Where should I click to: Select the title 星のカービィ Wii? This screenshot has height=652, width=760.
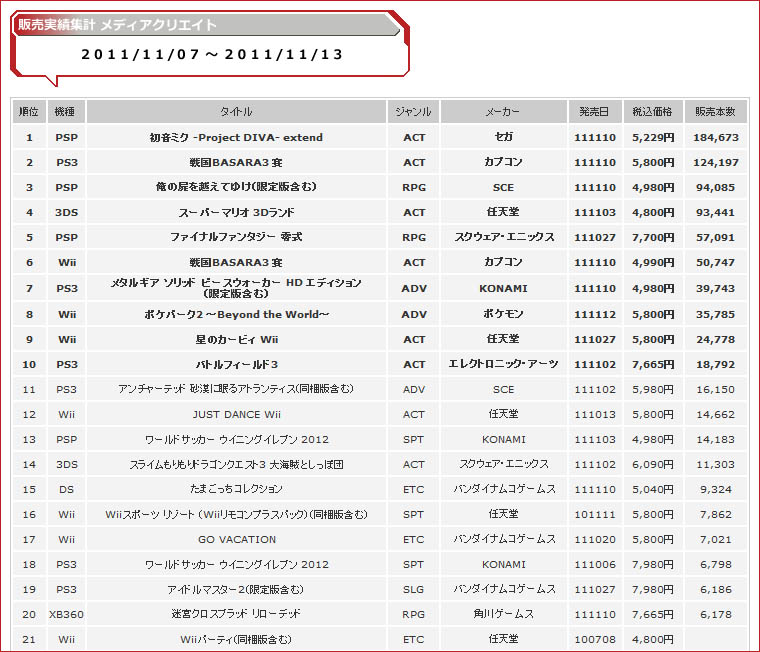pyautogui.click(x=237, y=339)
